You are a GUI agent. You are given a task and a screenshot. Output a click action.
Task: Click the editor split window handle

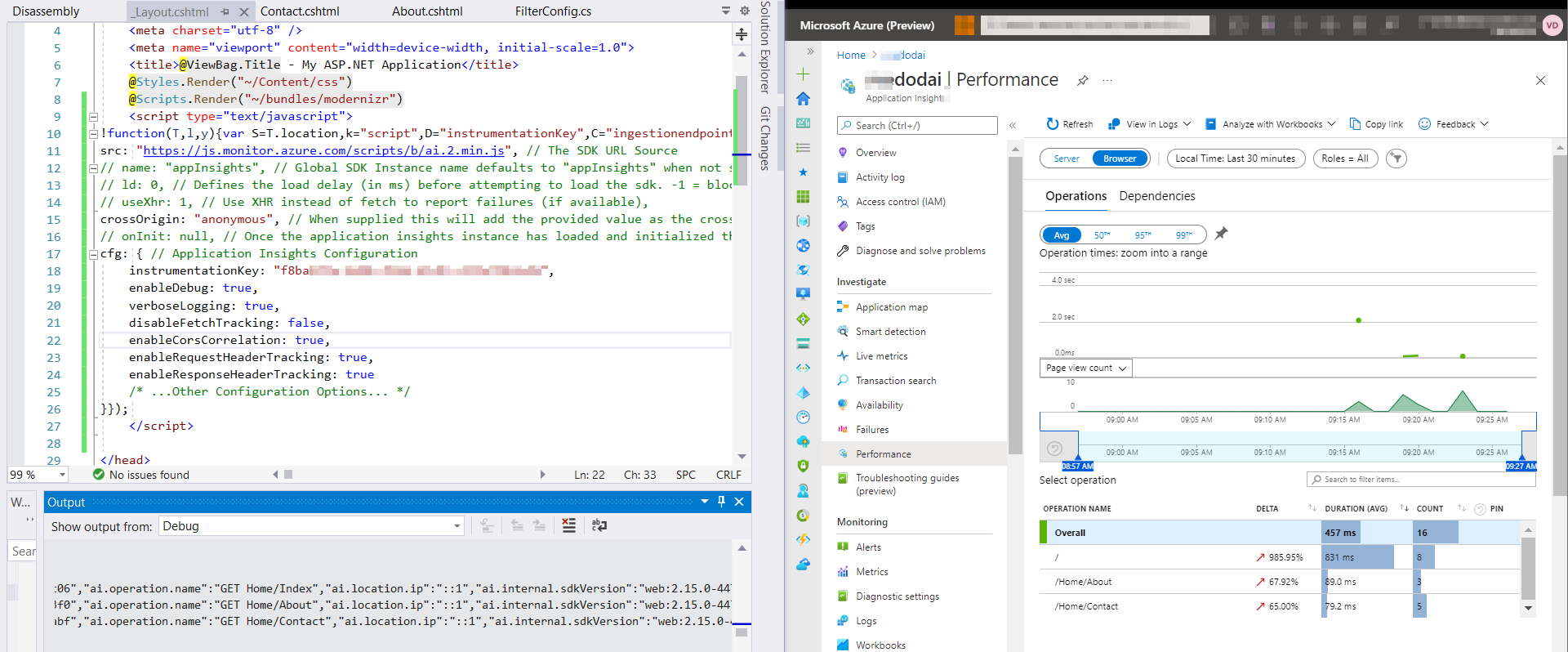[x=742, y=34]
